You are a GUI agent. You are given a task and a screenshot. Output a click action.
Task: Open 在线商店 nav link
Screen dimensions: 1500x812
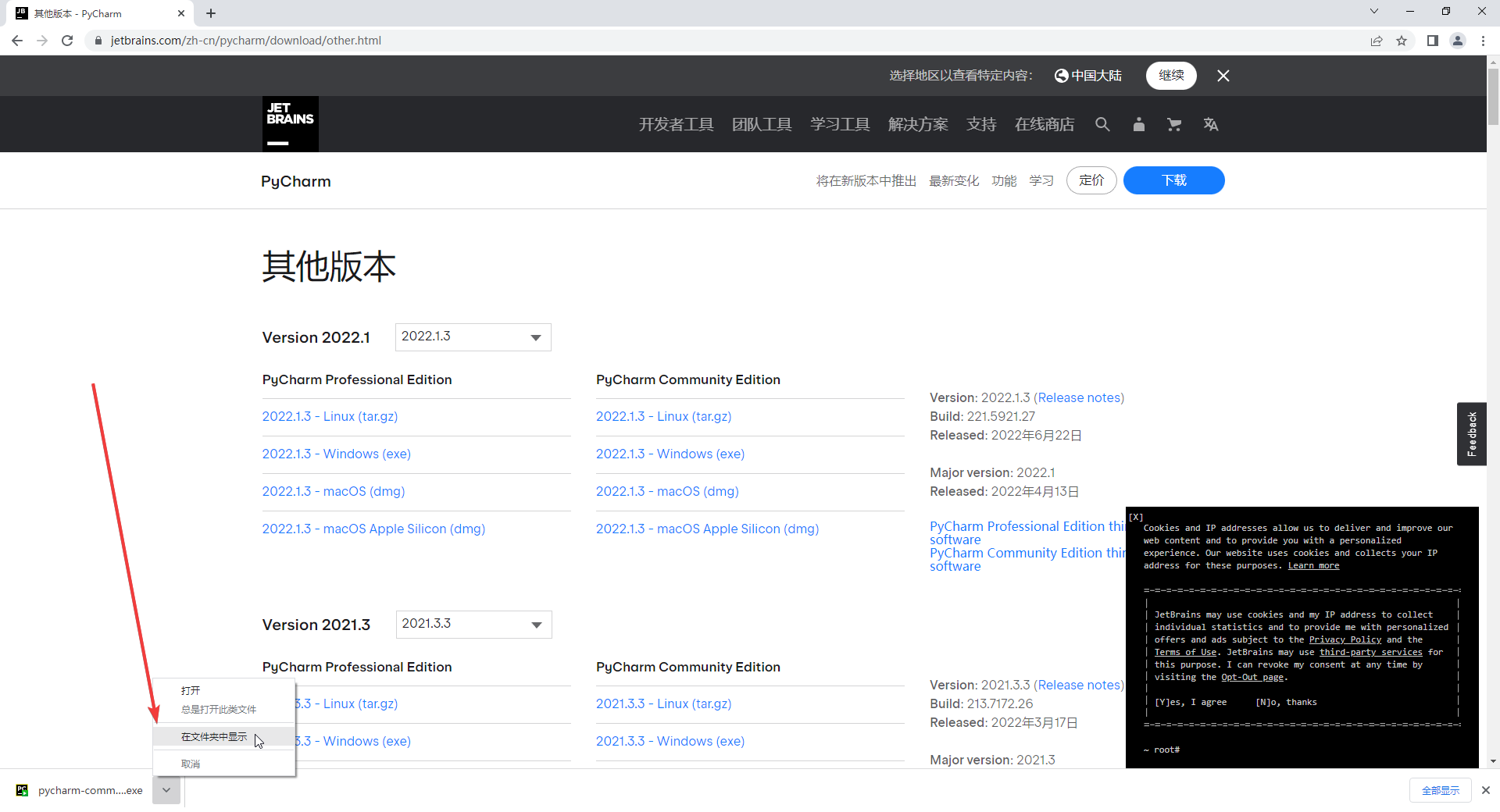pyautogui.click(x=1045, y=124)
